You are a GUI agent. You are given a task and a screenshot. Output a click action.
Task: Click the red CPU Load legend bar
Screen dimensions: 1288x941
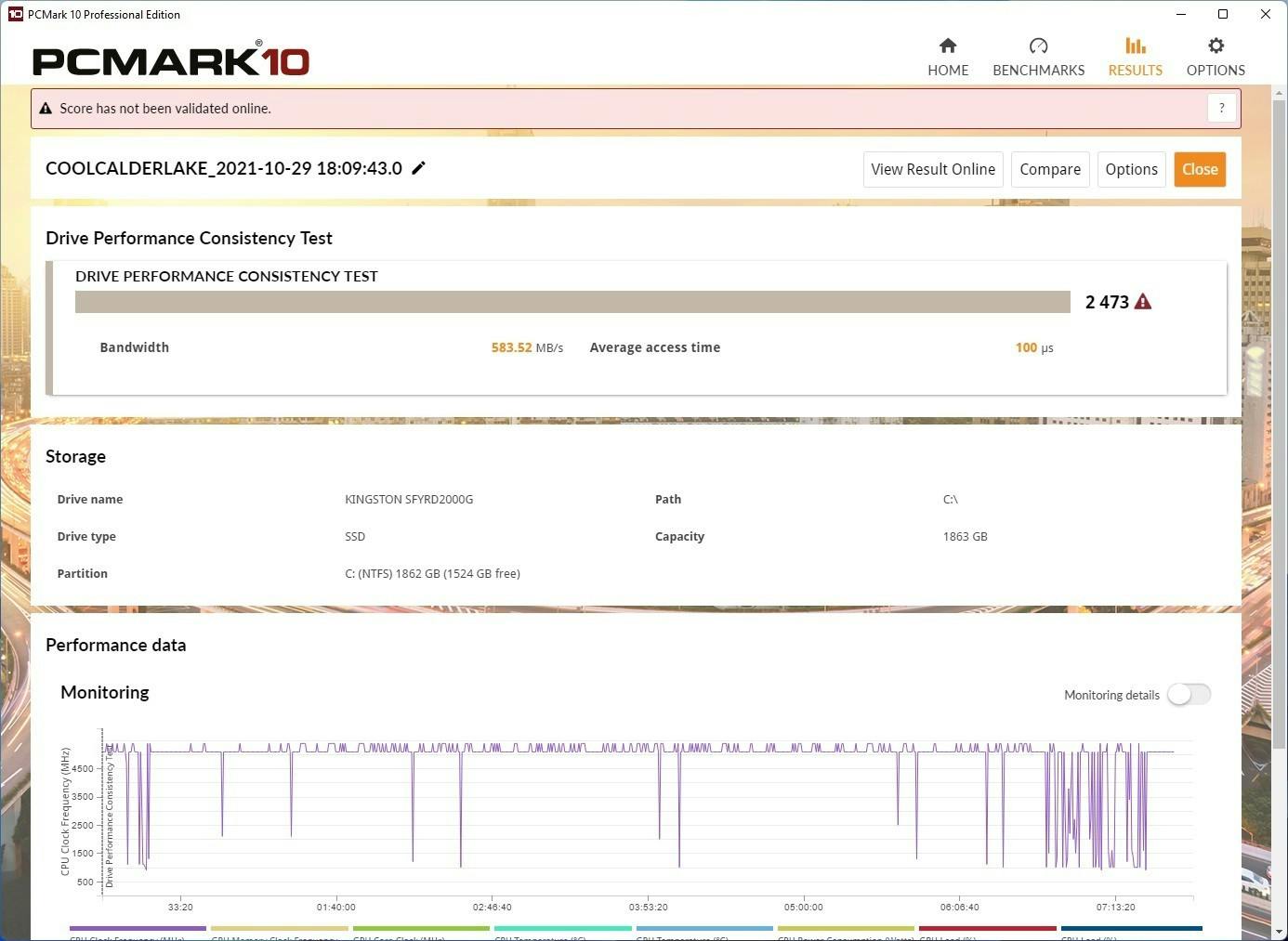point(987,928)
